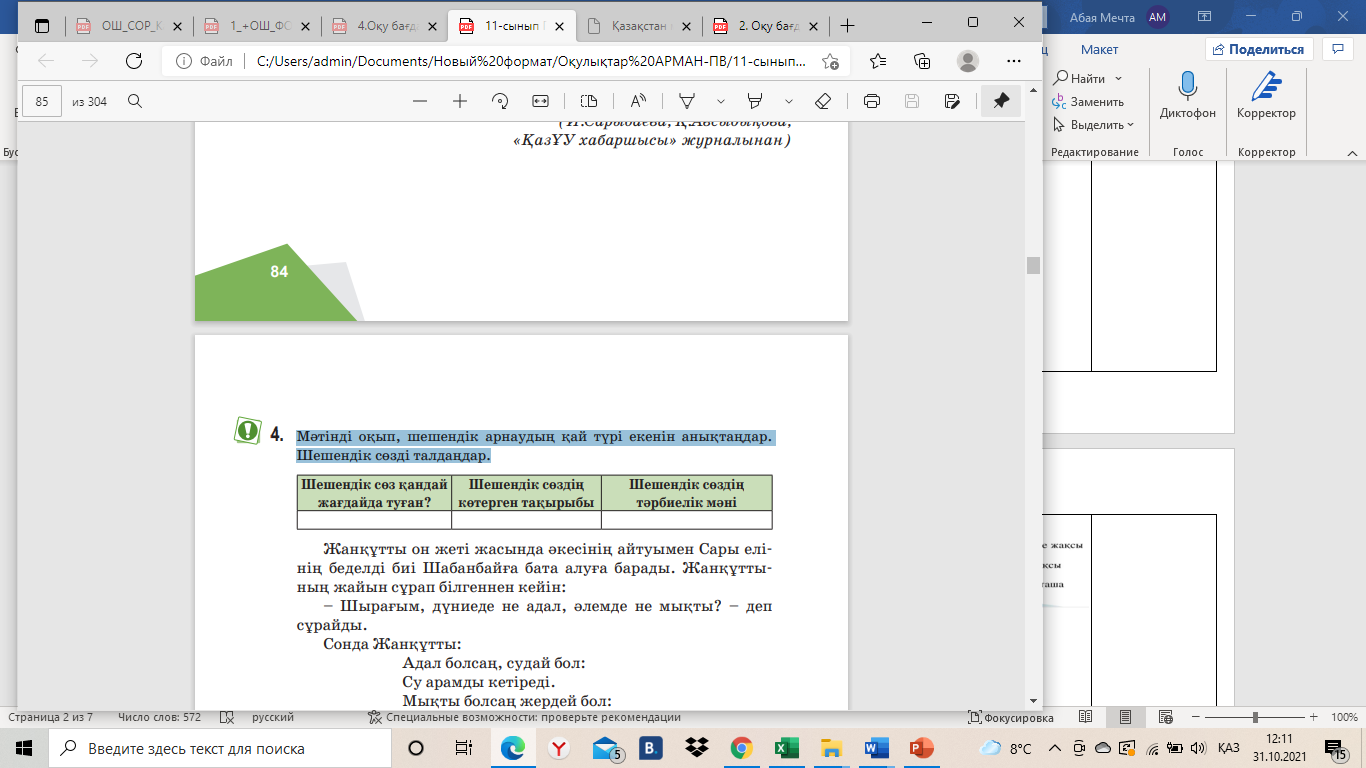Screen dimensions: 1366x768
Task: Zoom in the PDF using the plus icon
Action: pos(460,101)
